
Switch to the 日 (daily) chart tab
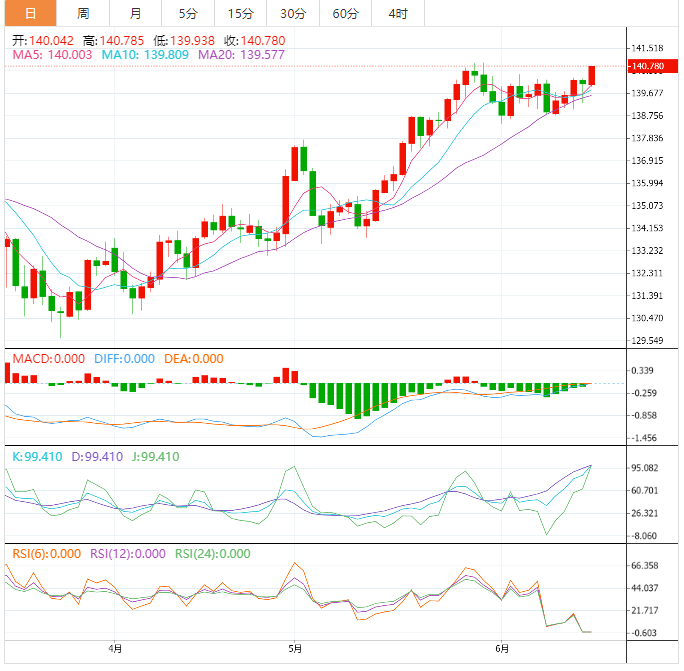[29, 13]
